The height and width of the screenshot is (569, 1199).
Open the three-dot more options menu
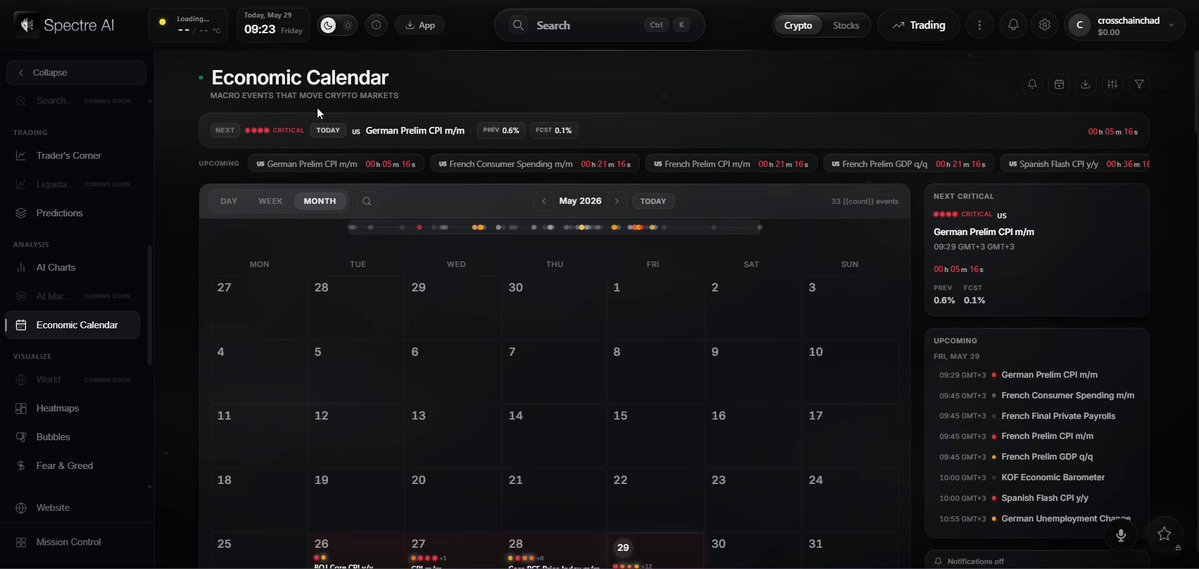click(x=980, y=25)
